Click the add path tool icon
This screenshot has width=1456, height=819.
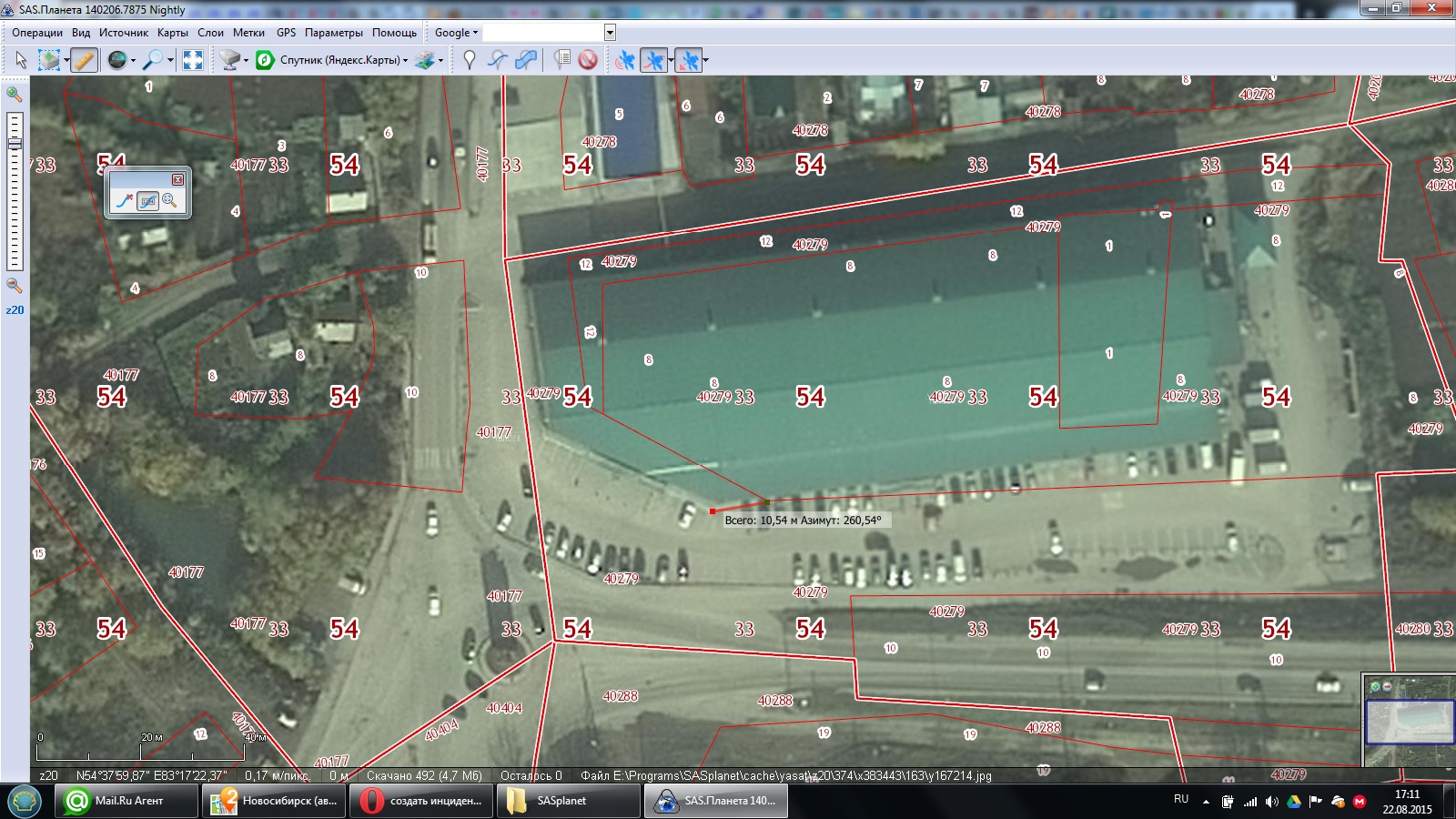(x=498, y=60)
